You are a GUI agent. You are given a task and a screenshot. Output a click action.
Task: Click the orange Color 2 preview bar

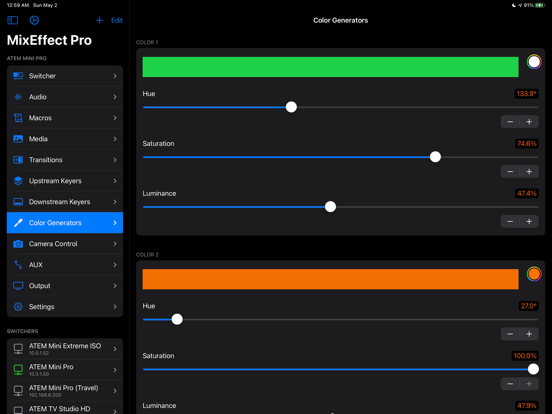click(330, 279)
